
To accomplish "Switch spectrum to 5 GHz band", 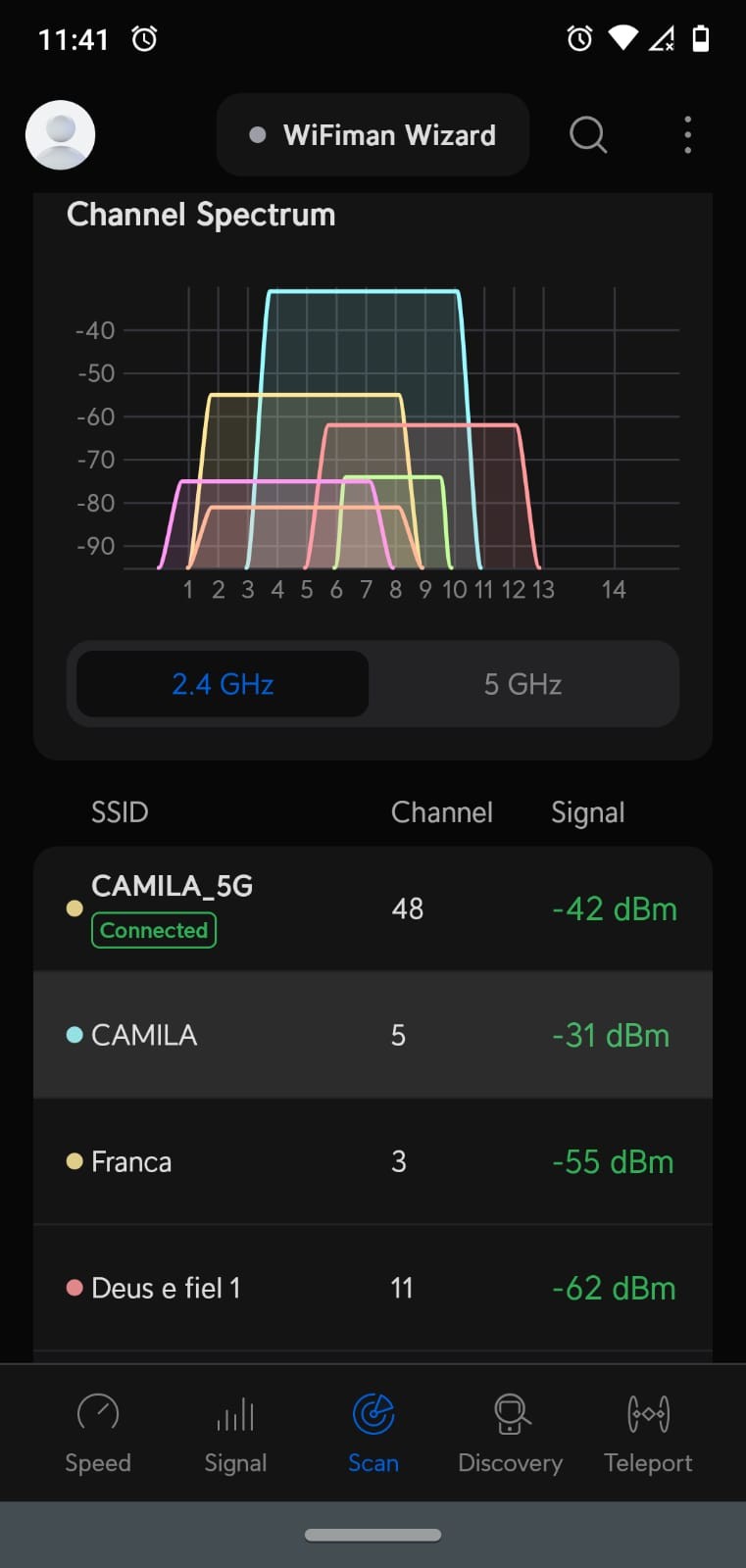I will tap(522, 684).
